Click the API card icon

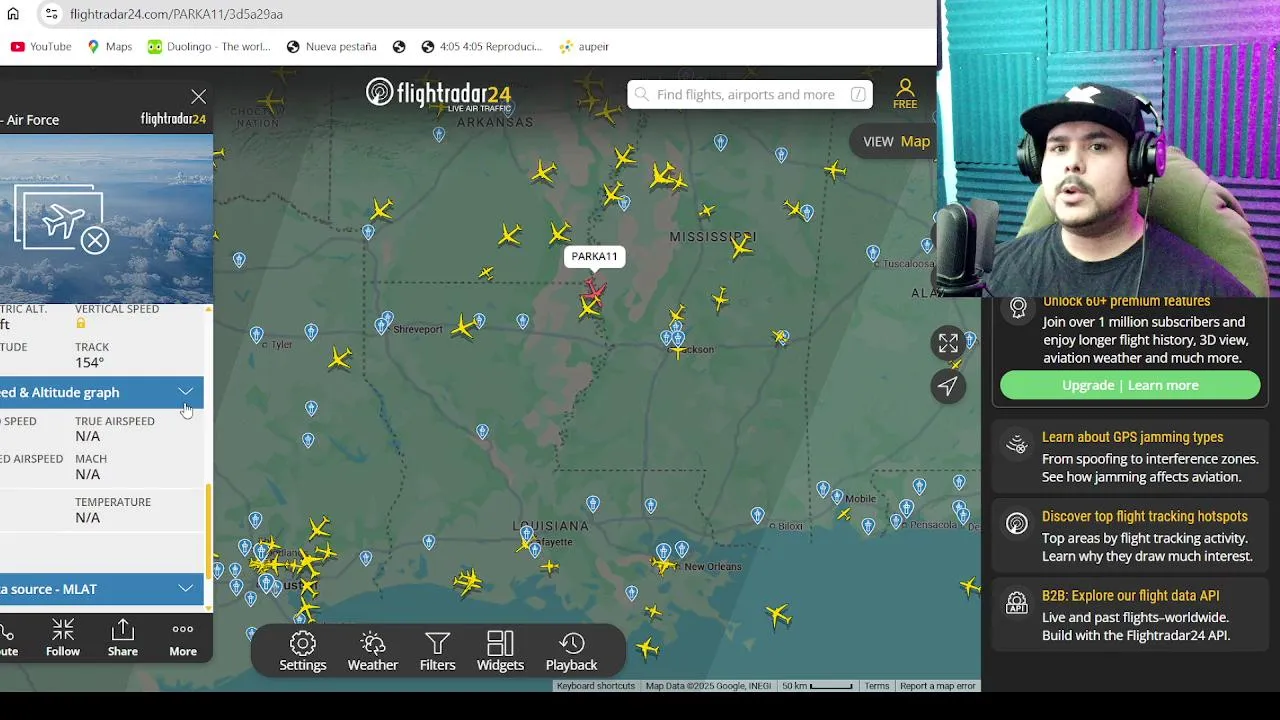point(1017,603)
